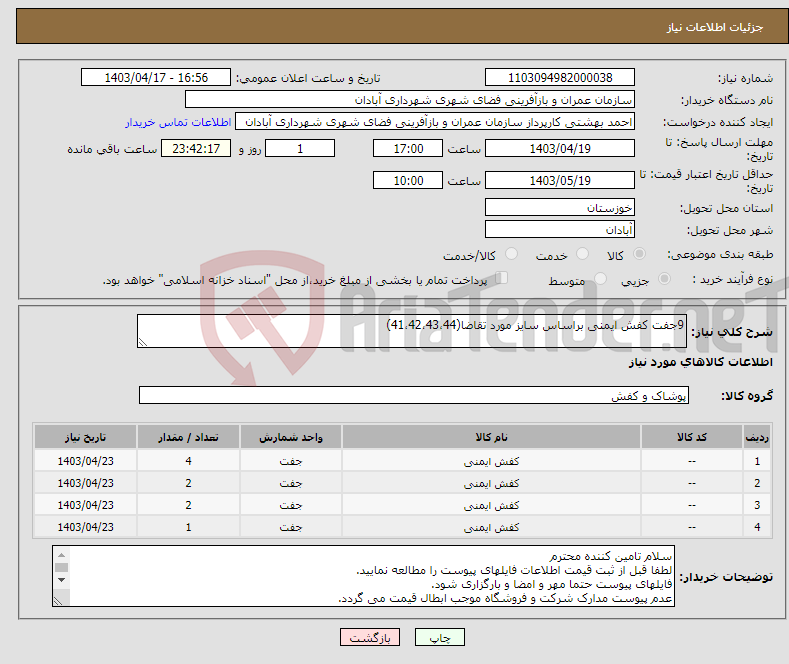Click the بازگشت back button
Viewport: 789px width, 664px height.
[370, 637]
